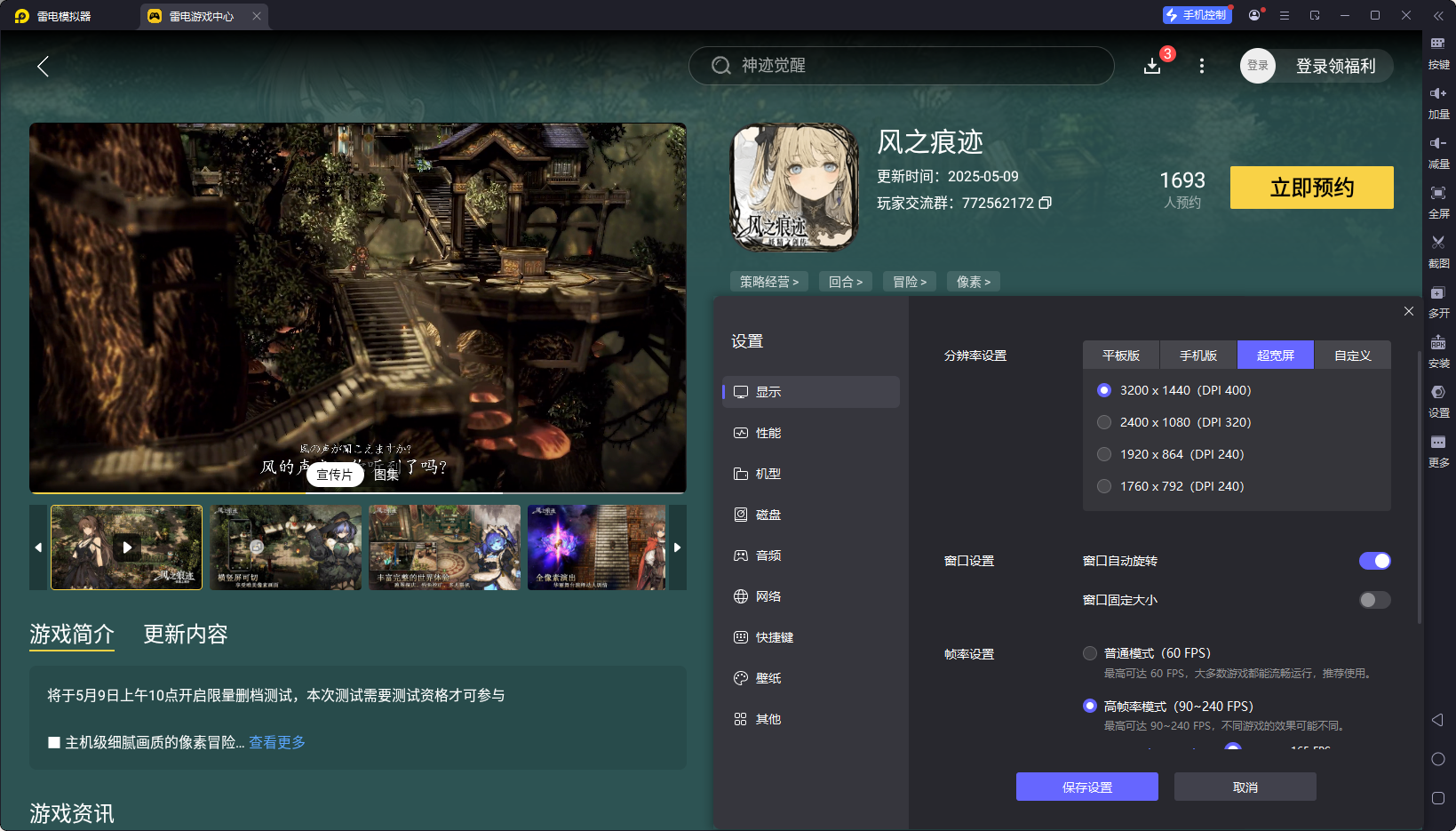Select 2400 x 1080 resolution option

1104,422
